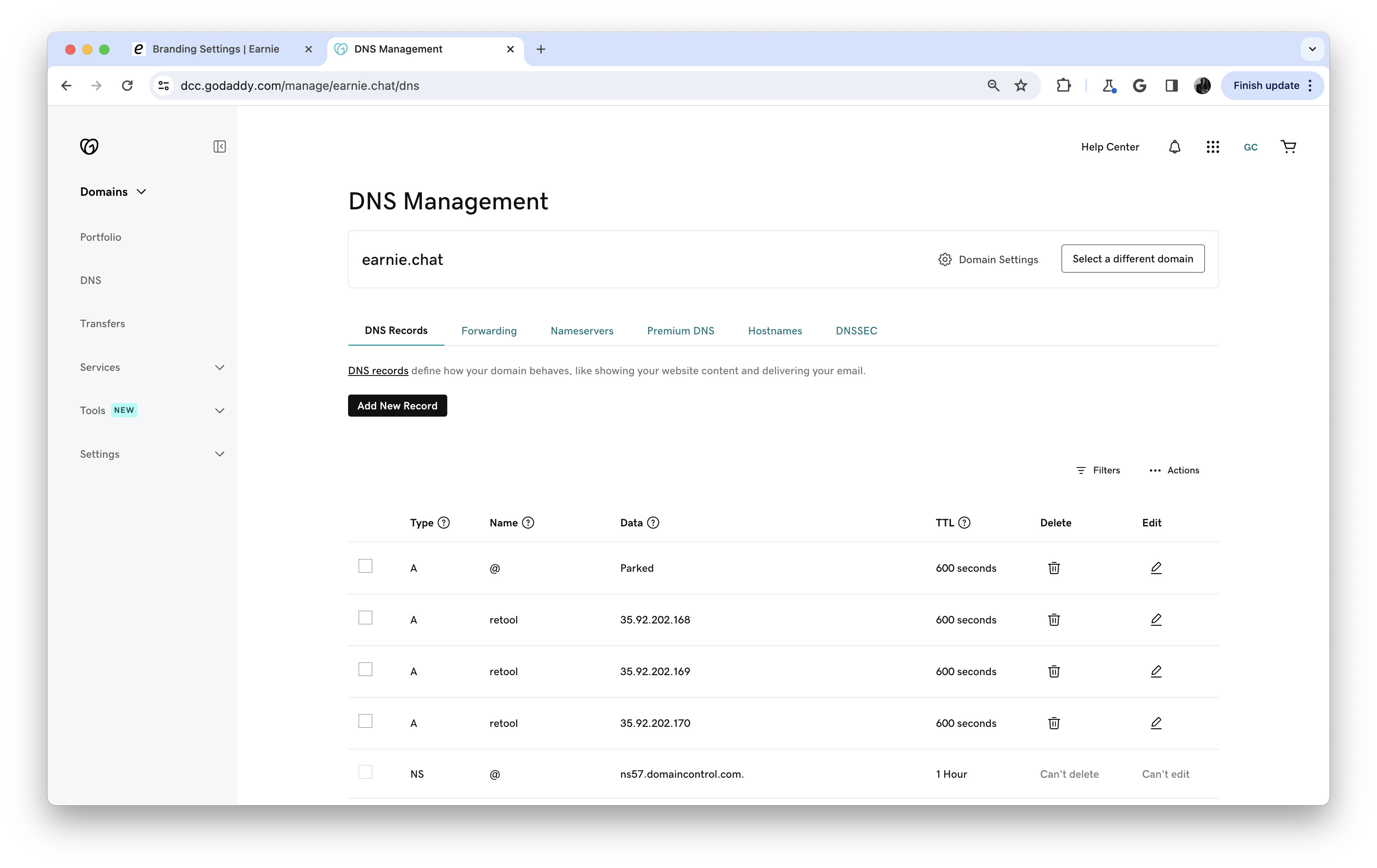Open Portfolio in the sidebar
Screen dimensions: 1377x868
click(100, 237)
